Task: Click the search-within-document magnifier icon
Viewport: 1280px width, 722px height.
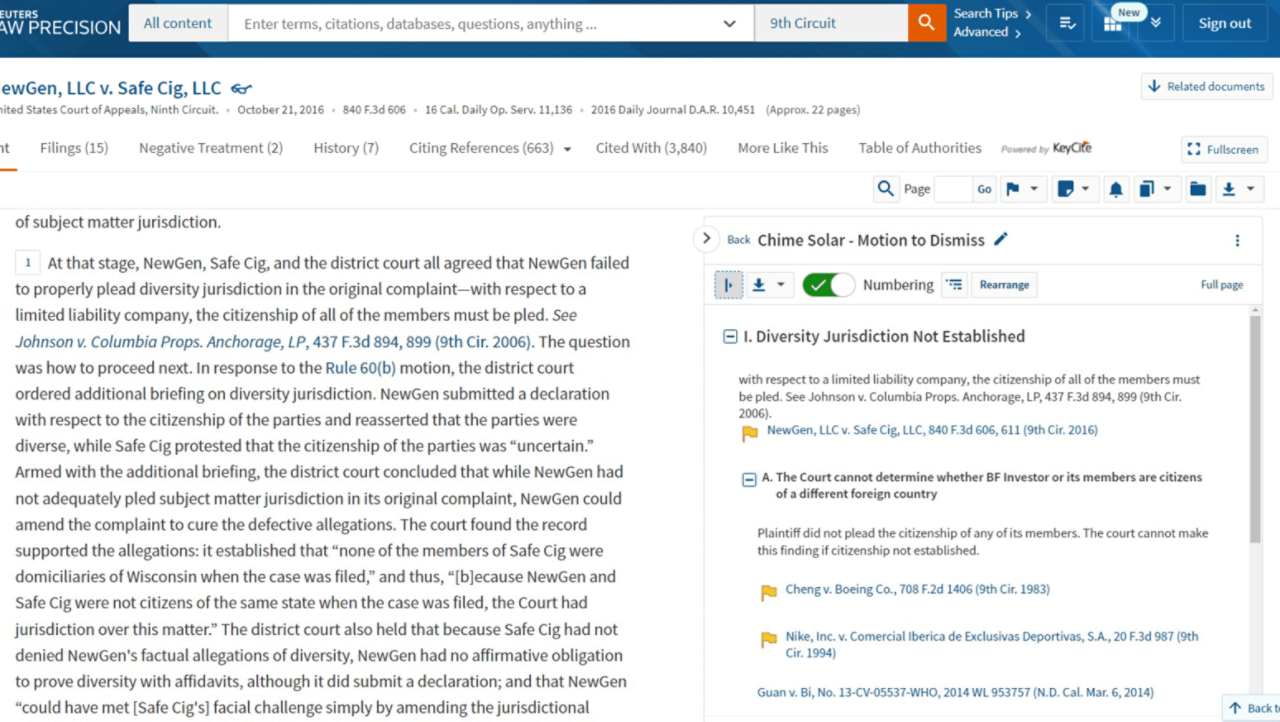Action: point(885,189)
